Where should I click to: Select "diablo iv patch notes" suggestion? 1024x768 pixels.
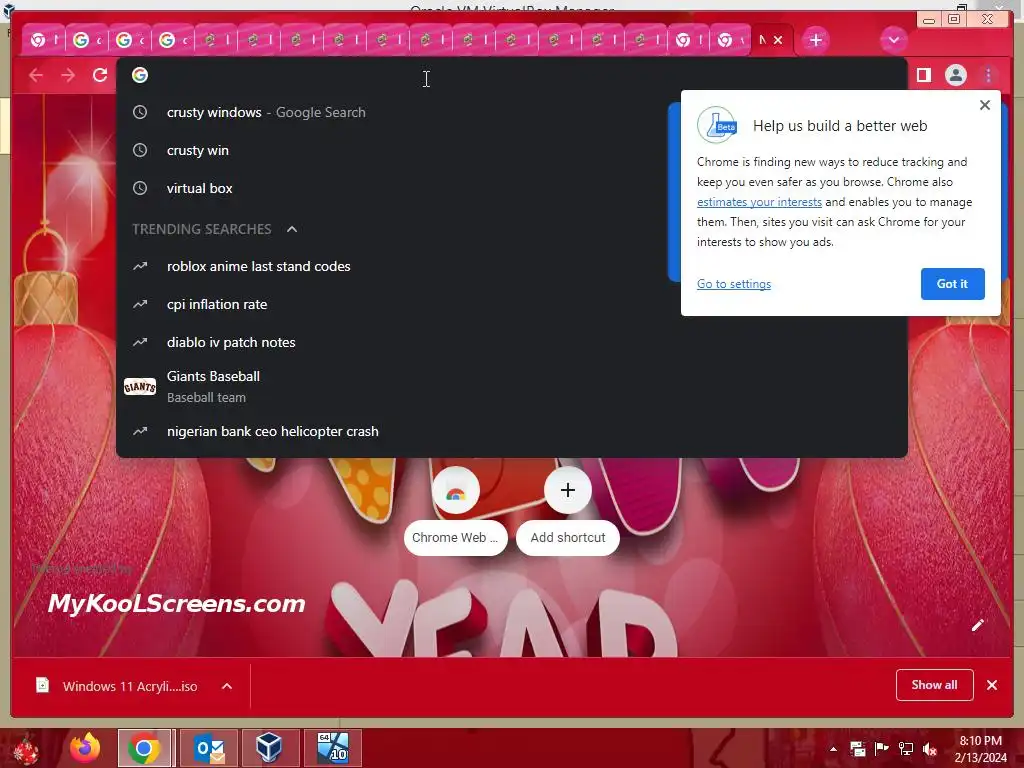(511, 342)
